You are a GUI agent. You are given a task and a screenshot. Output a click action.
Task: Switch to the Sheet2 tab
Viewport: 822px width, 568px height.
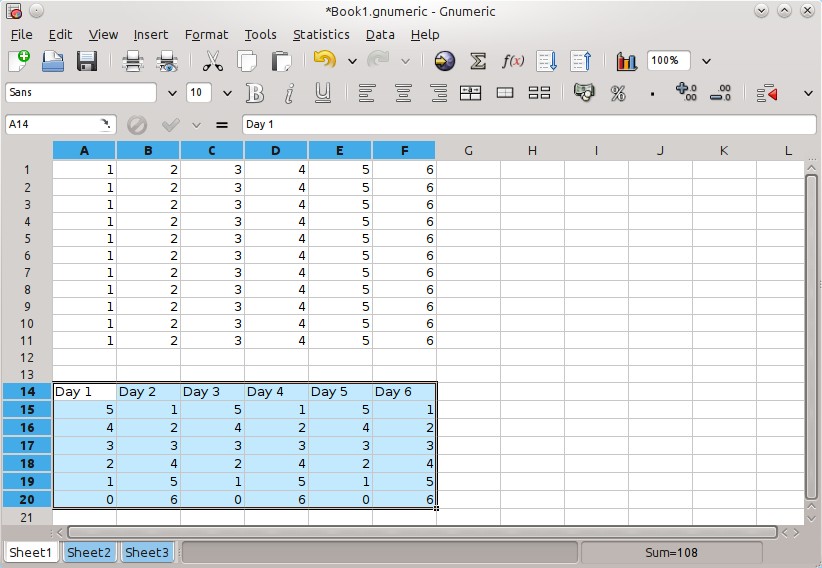(x=89, y=552)
